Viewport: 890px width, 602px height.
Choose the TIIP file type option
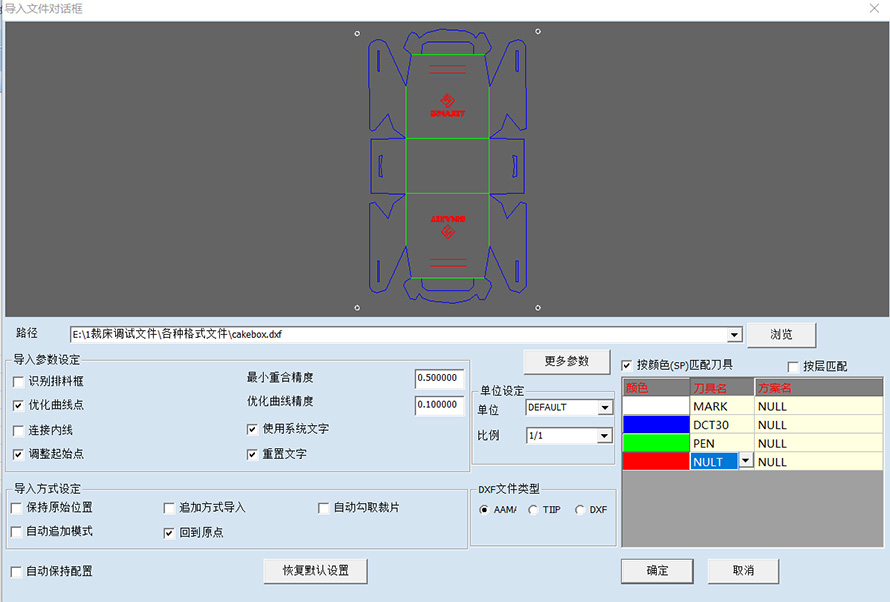pyautogui.click(x=534, y=510)
